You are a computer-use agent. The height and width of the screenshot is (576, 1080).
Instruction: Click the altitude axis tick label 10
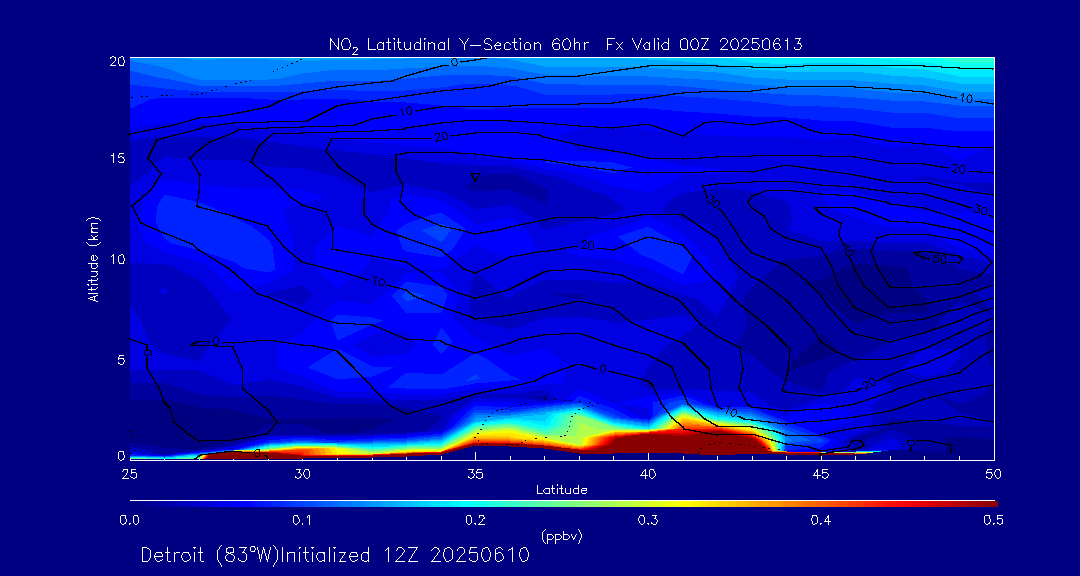(x=116, y=258)
